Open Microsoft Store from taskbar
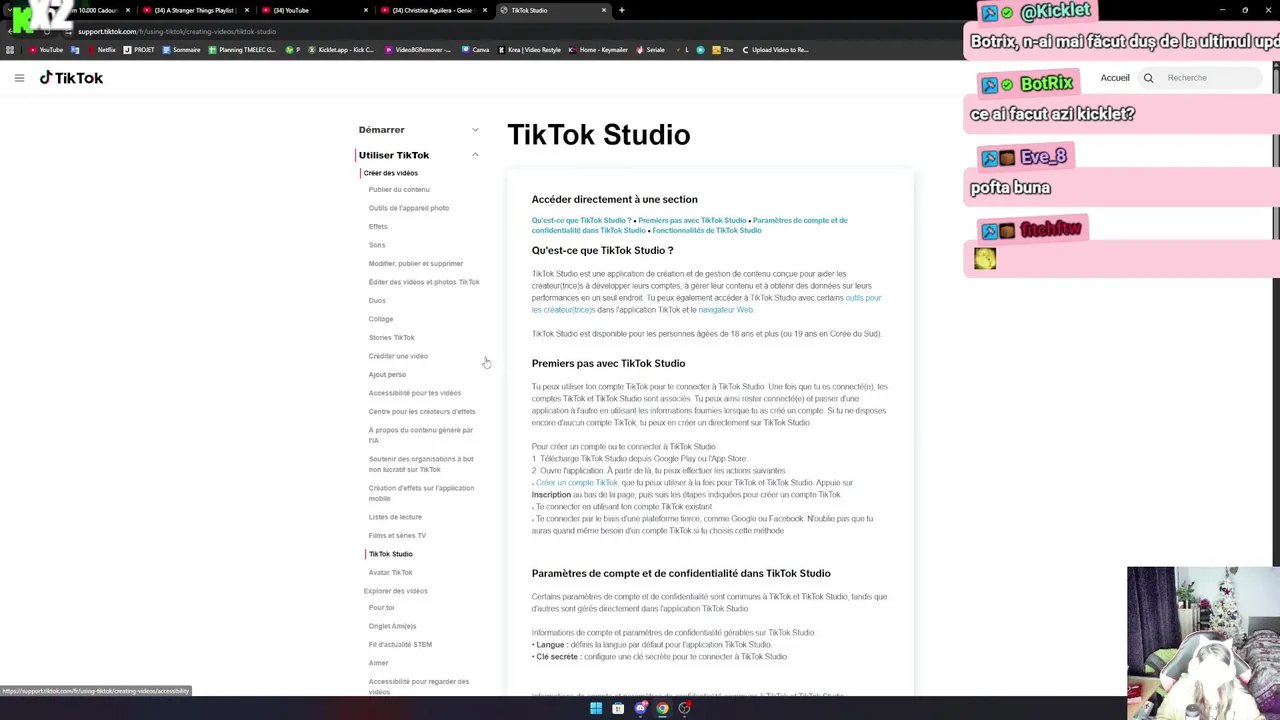 coord(618,708)
